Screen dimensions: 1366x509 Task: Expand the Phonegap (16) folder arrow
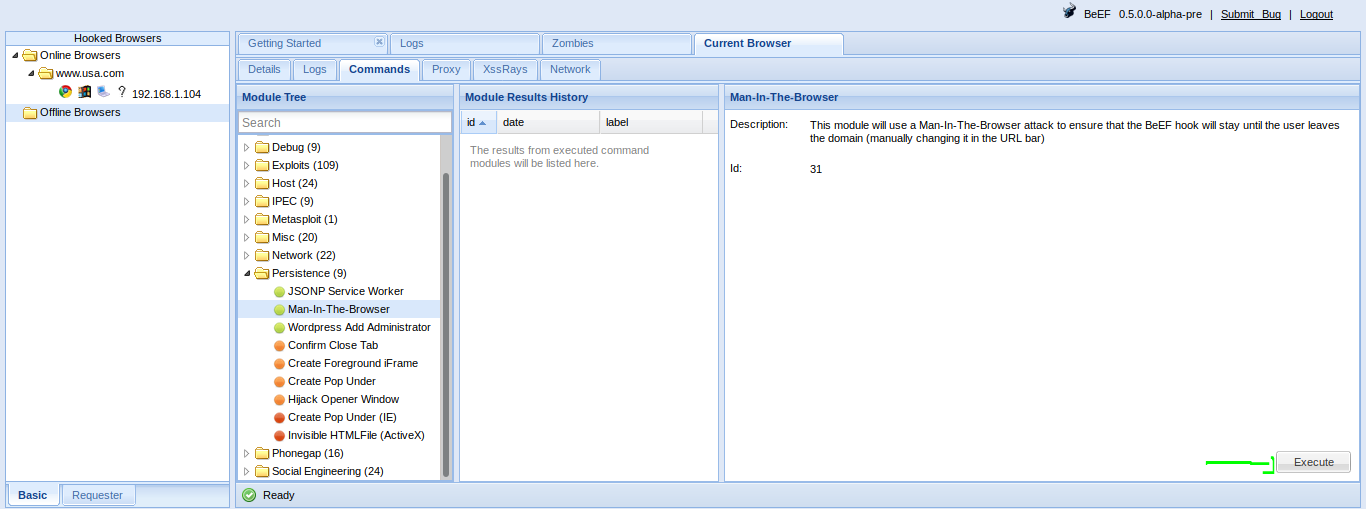(x=247, y=453)
